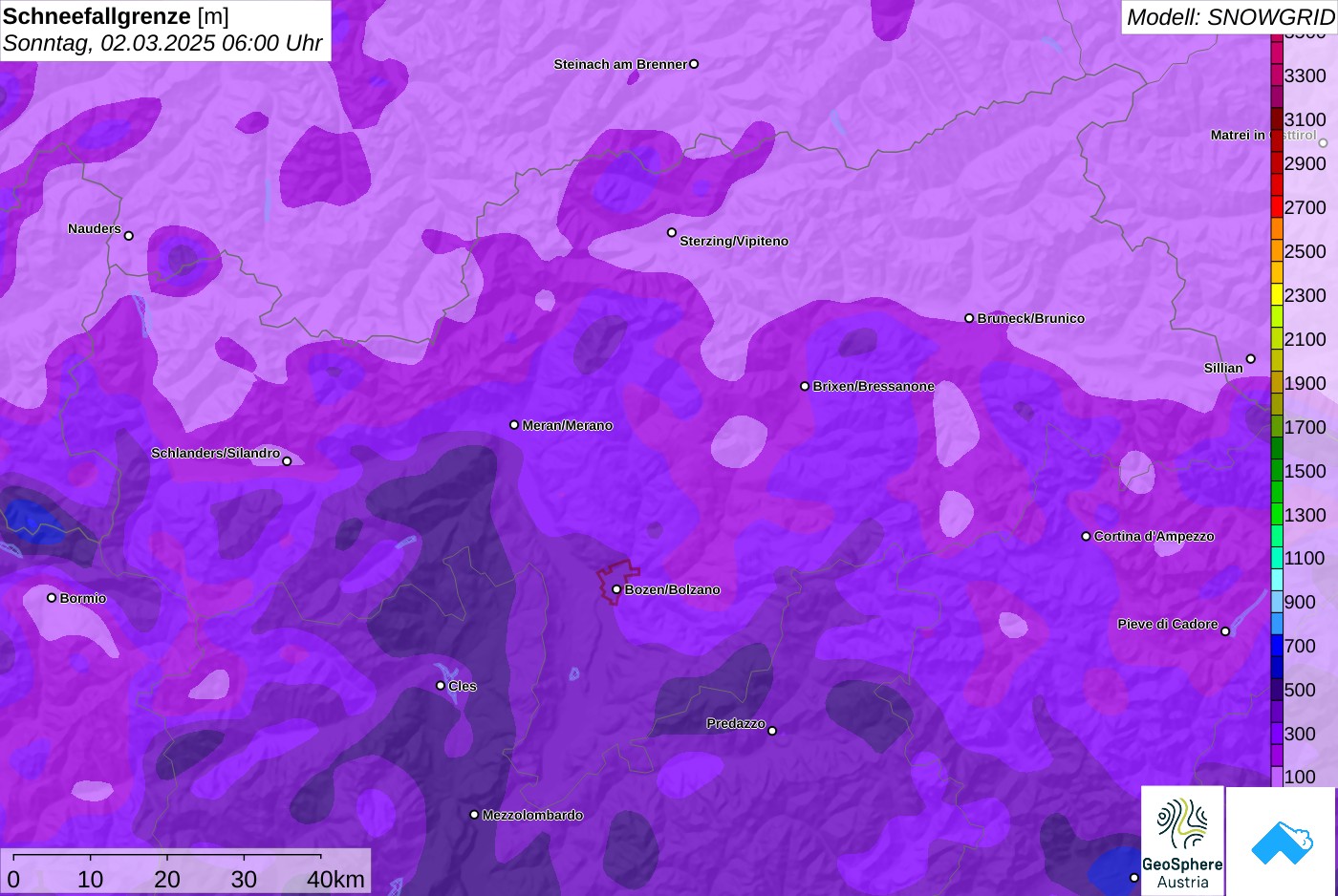This screenshot has height=896, width=1338.
Task: Click the 100 m legend swatch
Action: [1277, 777]
